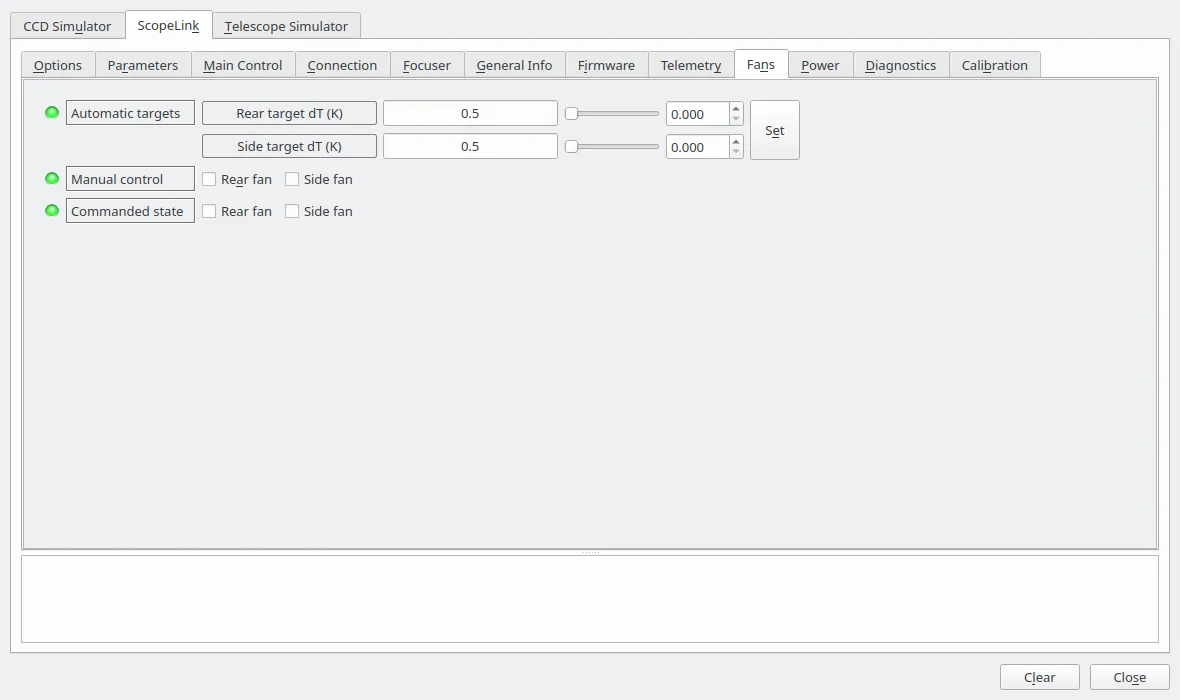
Task: Open the Parameters tab
Action: pos(143,65)
